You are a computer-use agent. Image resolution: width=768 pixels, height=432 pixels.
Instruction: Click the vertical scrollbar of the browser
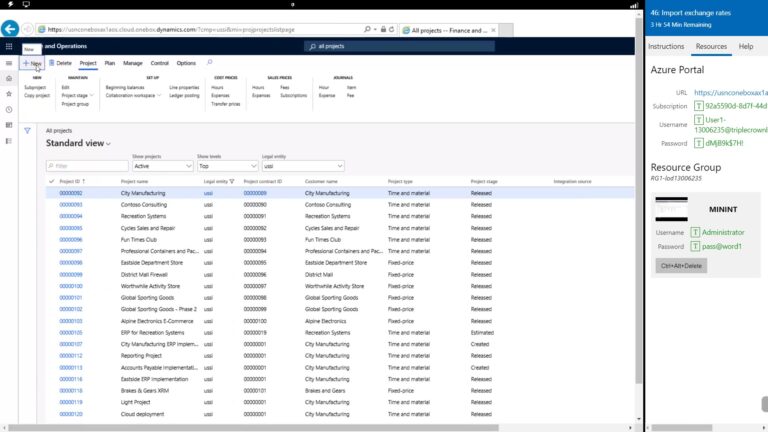pyautogui.click(x=639, y=201)
